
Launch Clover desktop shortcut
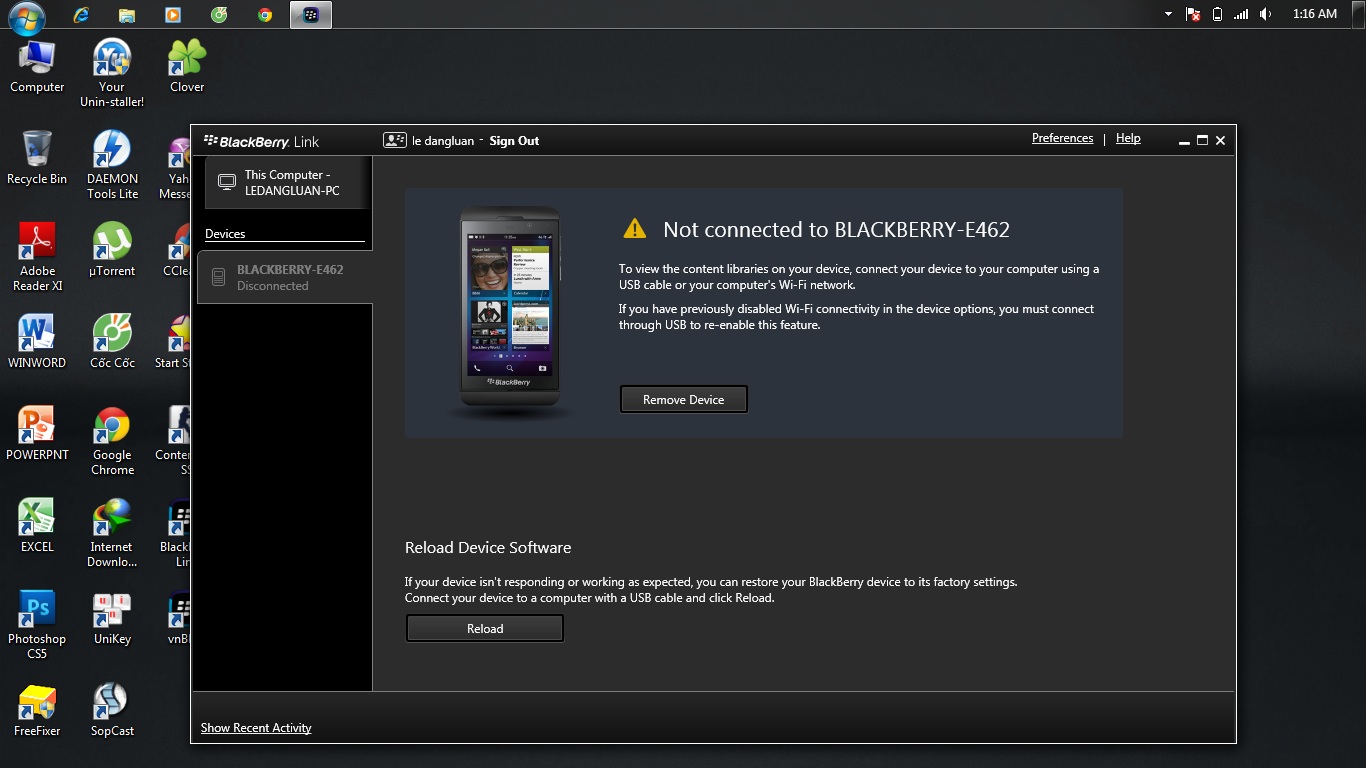click(x=187, y=66)
